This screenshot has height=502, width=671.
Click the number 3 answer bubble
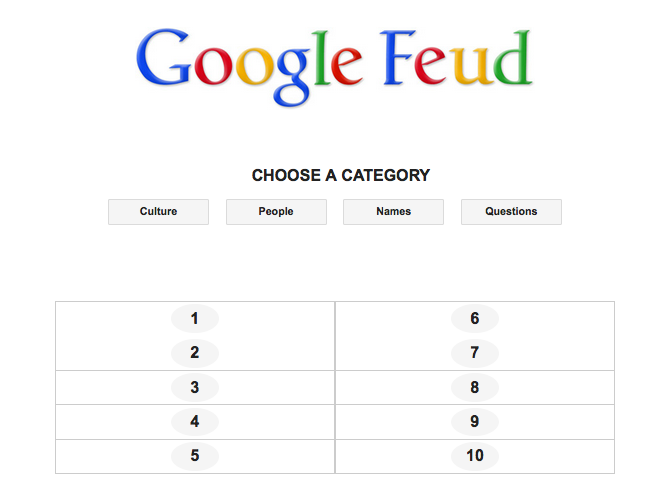pos(195,388)
